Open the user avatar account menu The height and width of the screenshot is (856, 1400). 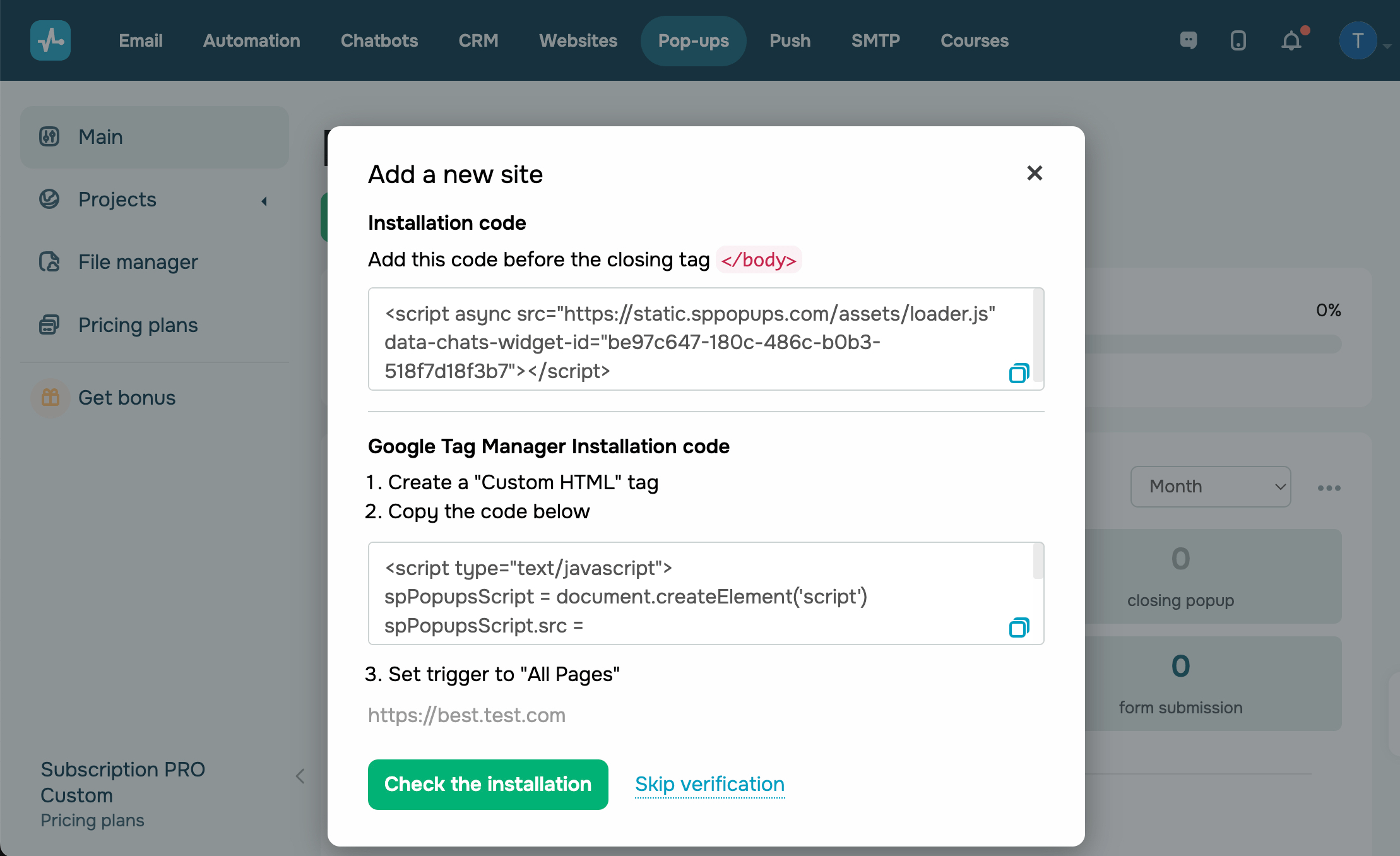[1358, 41]
